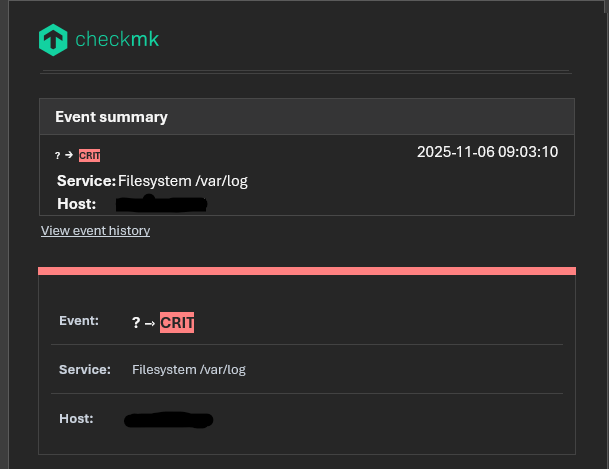
Task: Click the Host label in the details table
Action: (76, 418)
